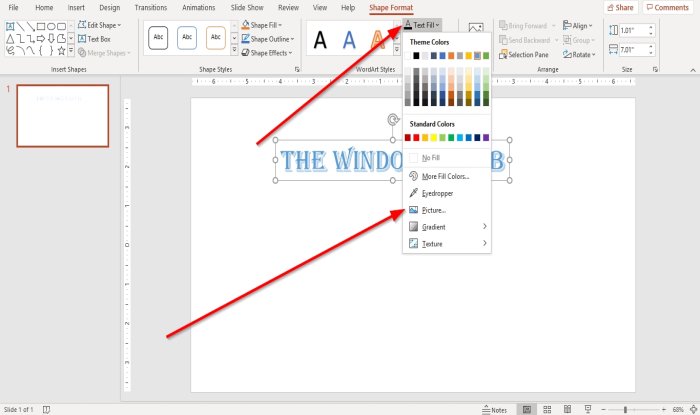Apply the orange outline Abc shape style
This screenshot has width=700, height=415.
tap(216, 37)
